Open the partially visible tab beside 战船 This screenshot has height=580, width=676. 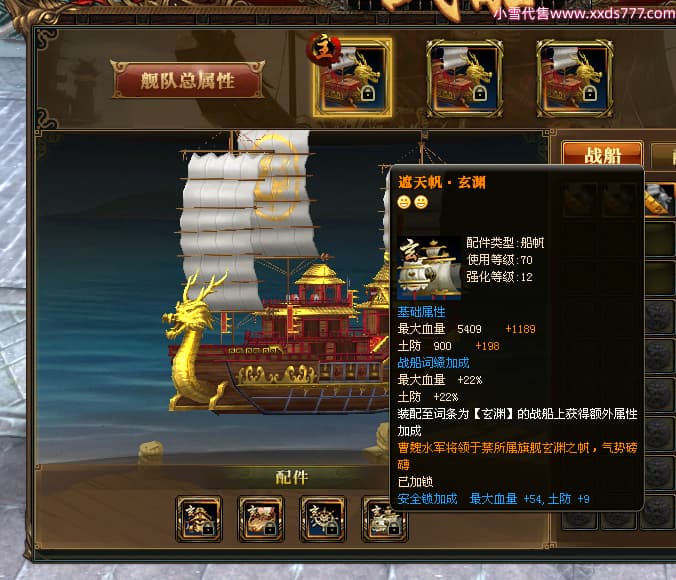[x=663, y=155]
